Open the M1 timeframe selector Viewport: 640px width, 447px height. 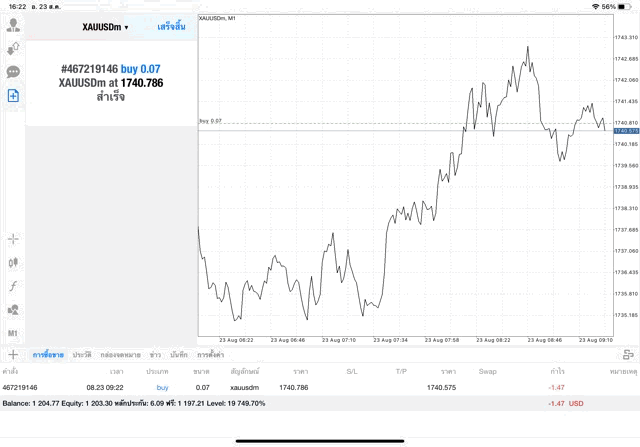(x=13, y=333)
